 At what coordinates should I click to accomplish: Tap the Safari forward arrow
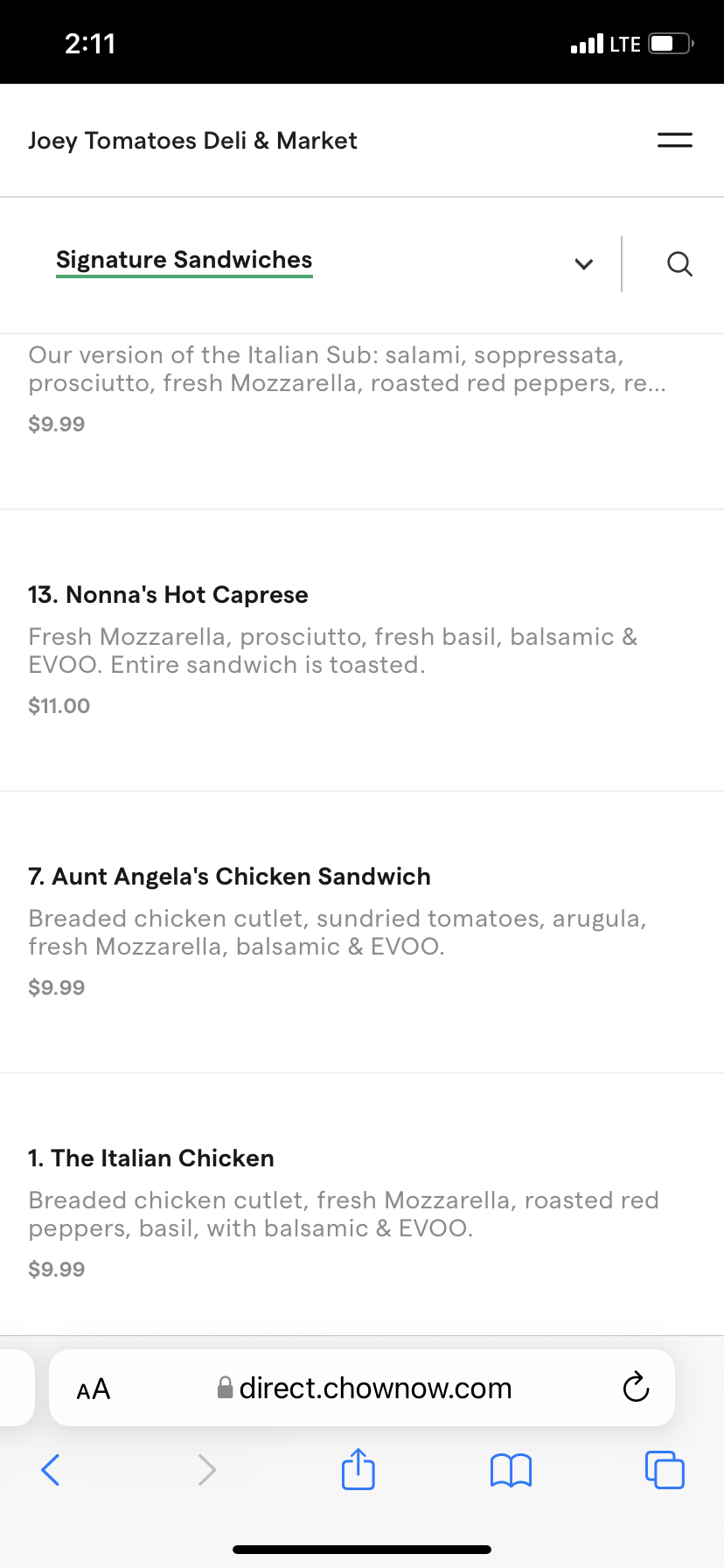point(206,1469)
